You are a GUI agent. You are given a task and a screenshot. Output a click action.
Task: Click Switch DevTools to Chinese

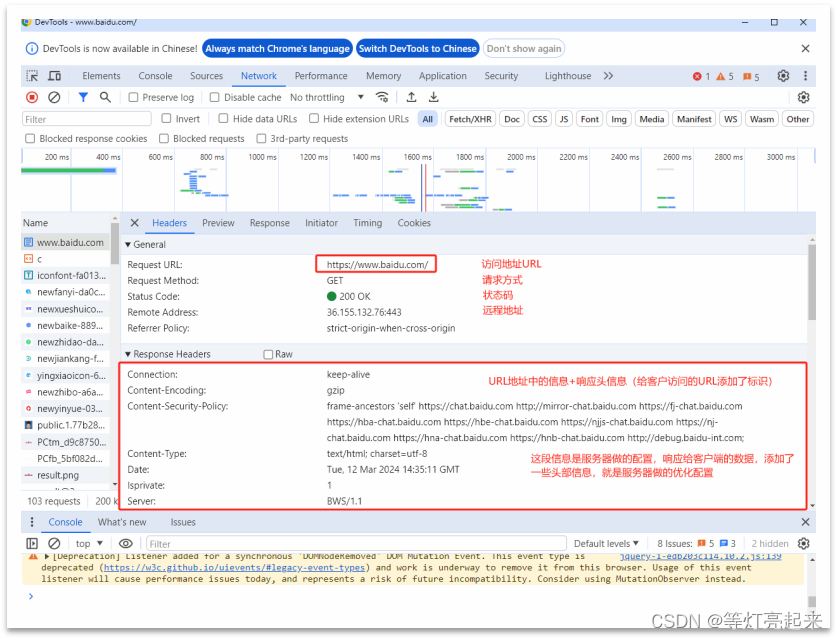click(x=417, y=49)
